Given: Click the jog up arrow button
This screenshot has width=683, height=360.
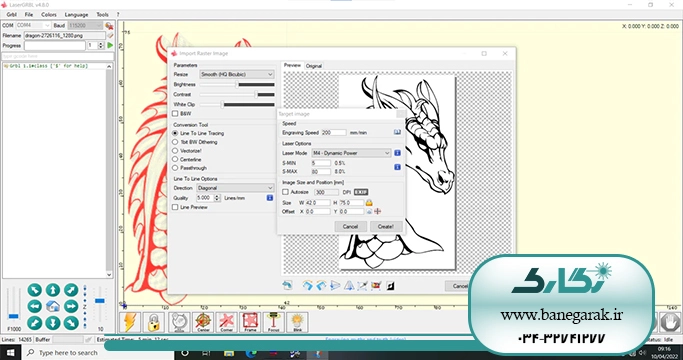Looking at the screenshot, I should (53, 290).
